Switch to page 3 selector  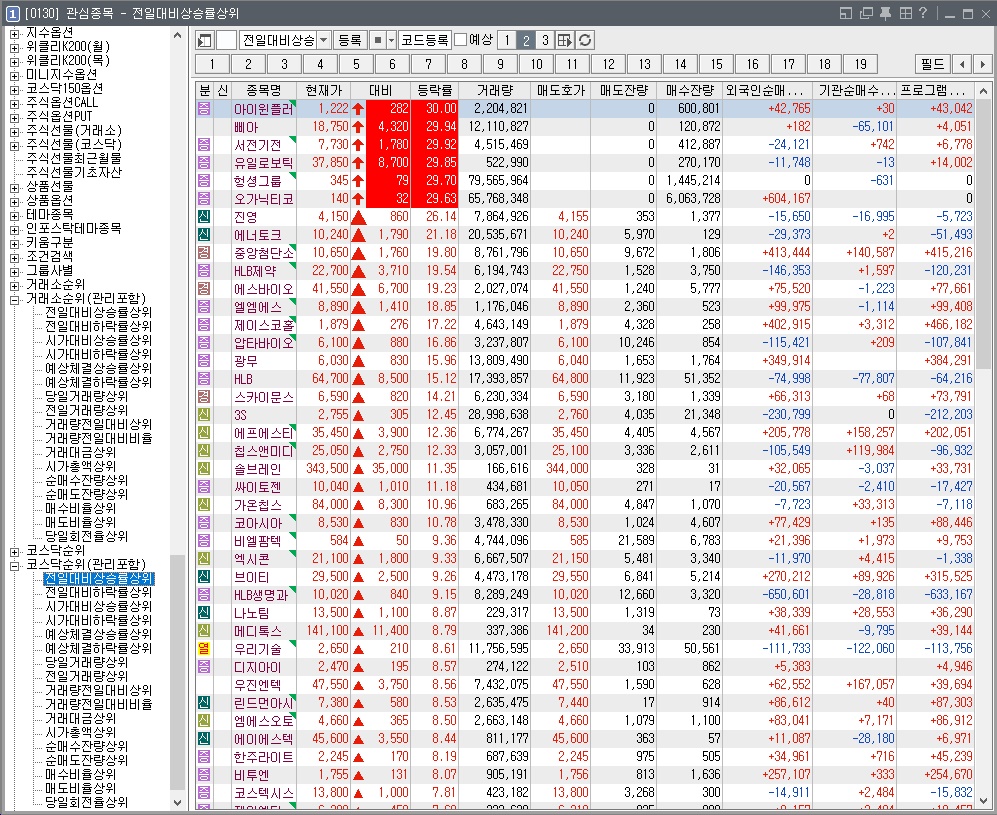click(545, 41)
